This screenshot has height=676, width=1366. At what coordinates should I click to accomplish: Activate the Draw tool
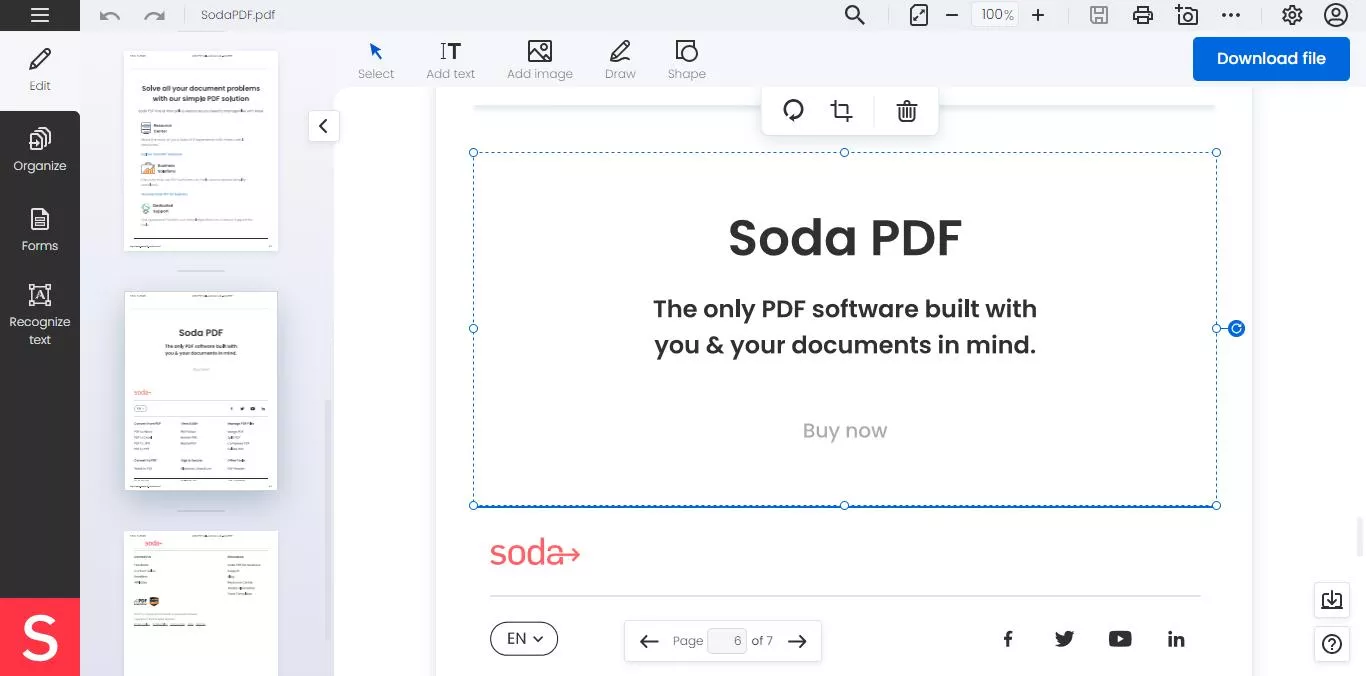click(620, 58)
